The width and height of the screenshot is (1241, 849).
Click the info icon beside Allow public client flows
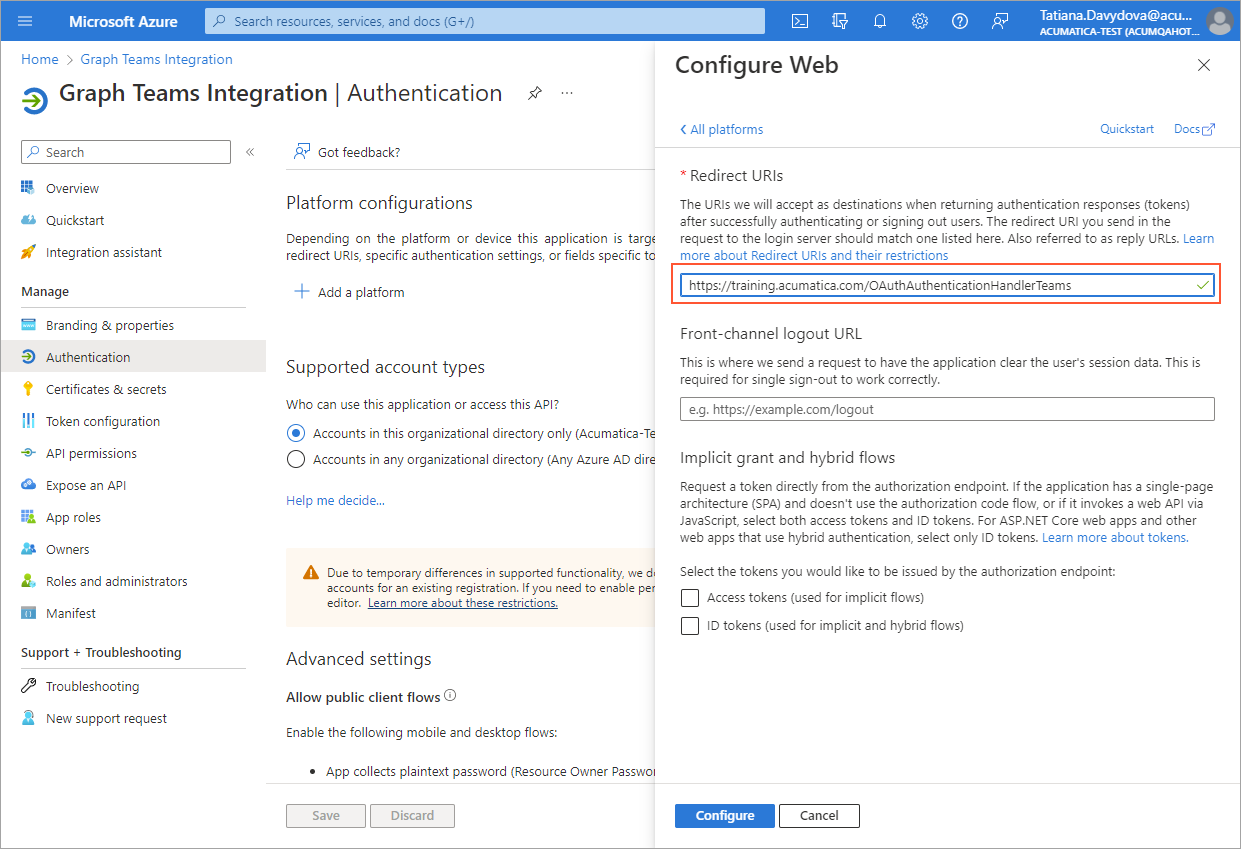coord(450,695)
